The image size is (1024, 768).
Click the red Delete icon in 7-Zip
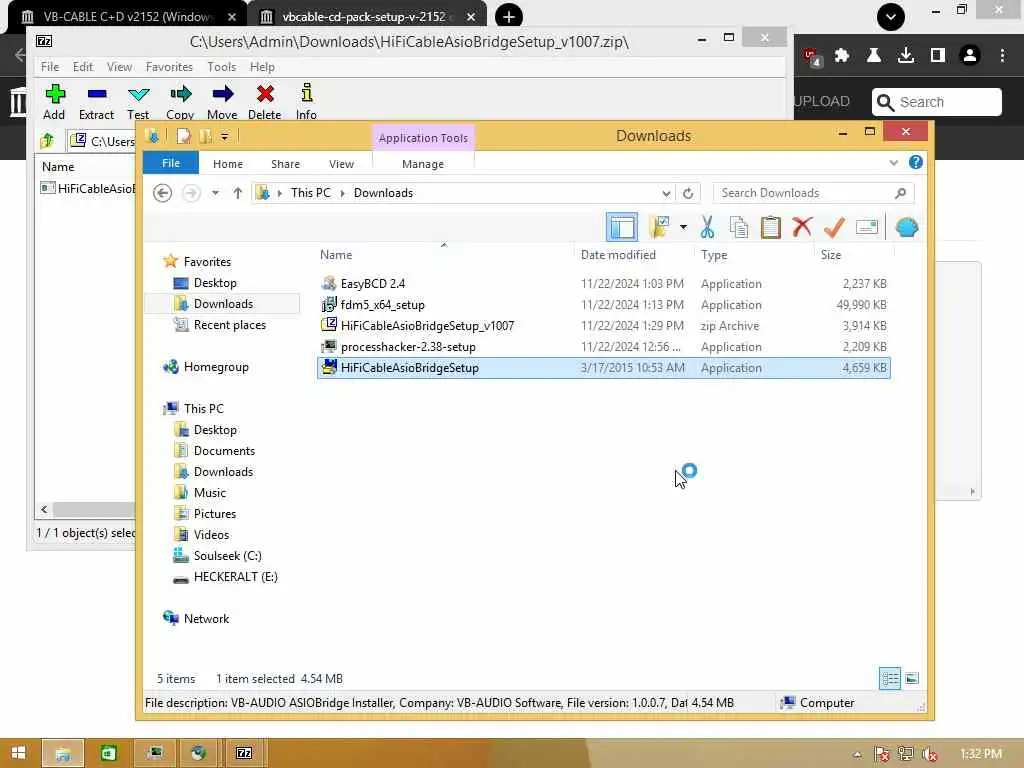(x=264, y=94)
